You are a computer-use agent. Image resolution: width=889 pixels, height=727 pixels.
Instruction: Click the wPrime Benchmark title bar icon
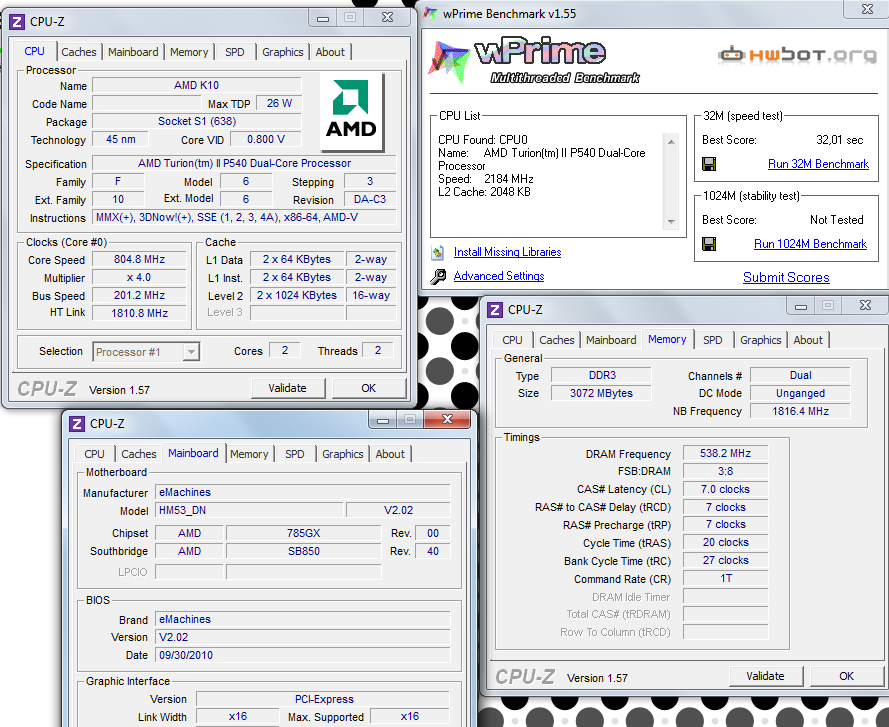pyautogui.click(x=431, y=13)
